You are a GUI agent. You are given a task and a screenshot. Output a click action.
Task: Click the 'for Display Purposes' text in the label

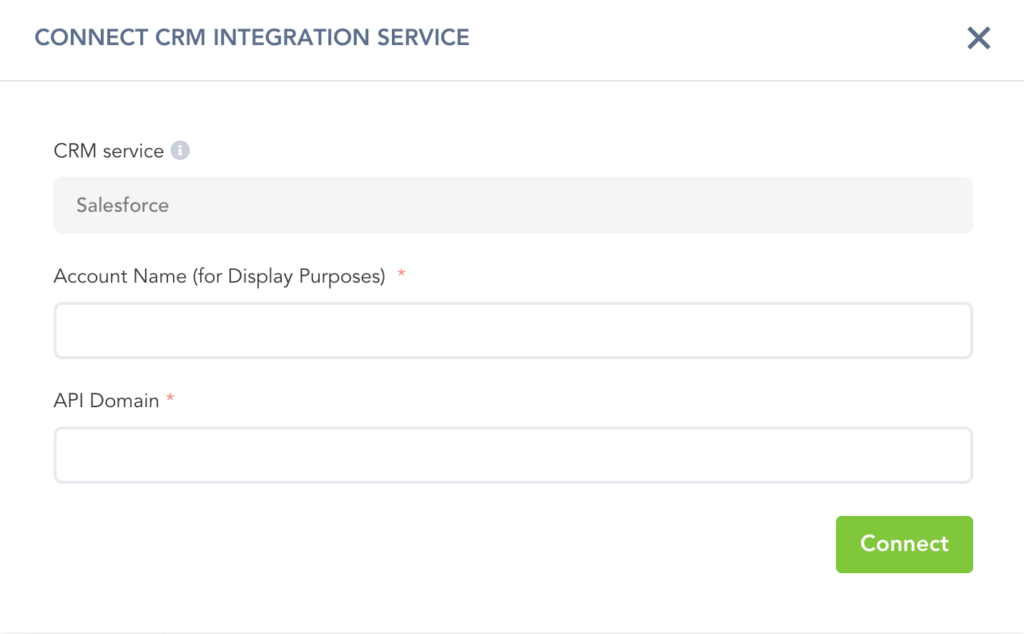tap(297, 276)
